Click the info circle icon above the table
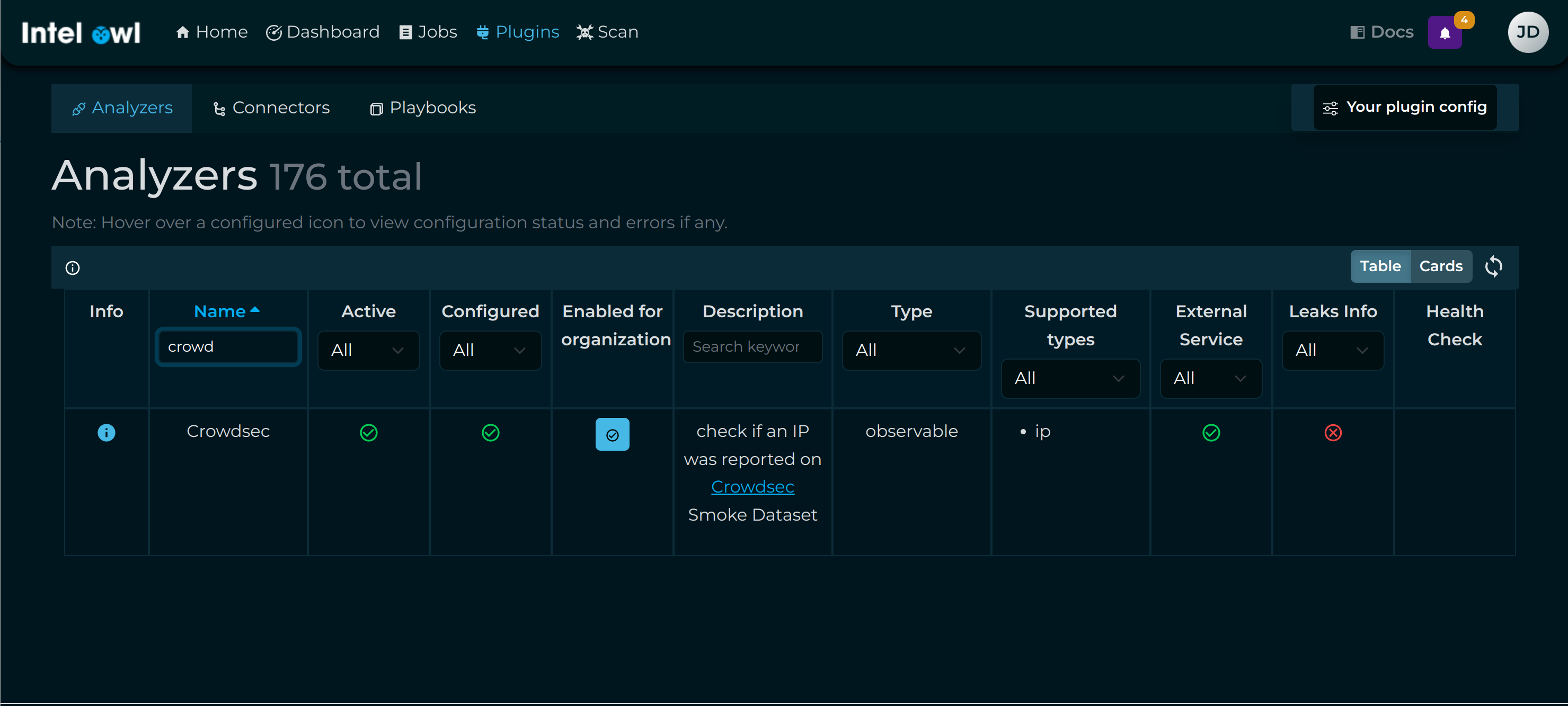The height and width of the screenshot is (706, 1568). click(73, 268)
